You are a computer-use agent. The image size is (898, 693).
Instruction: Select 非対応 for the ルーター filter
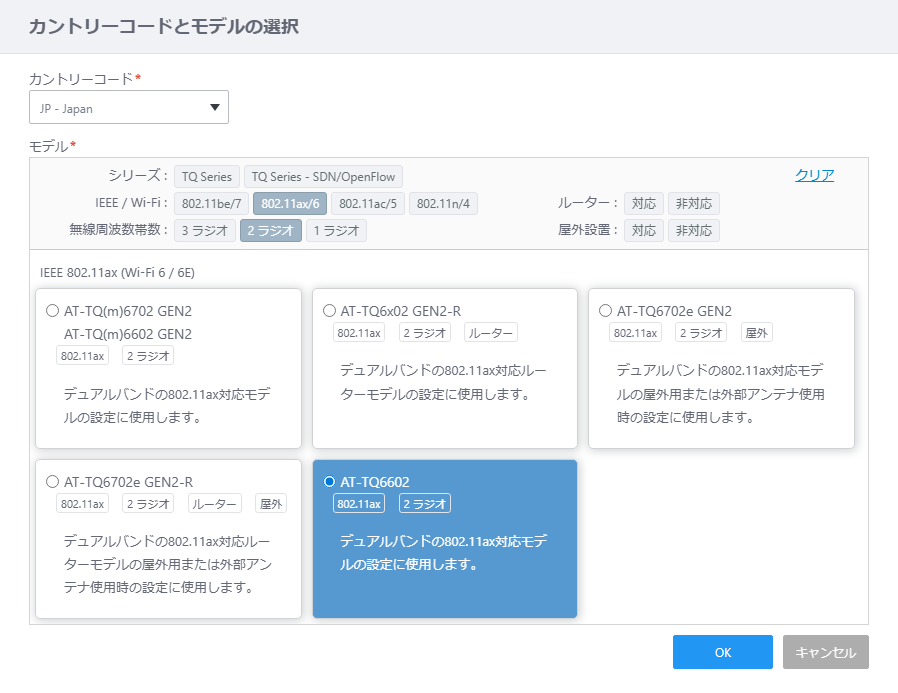click(x=694, y=203)
